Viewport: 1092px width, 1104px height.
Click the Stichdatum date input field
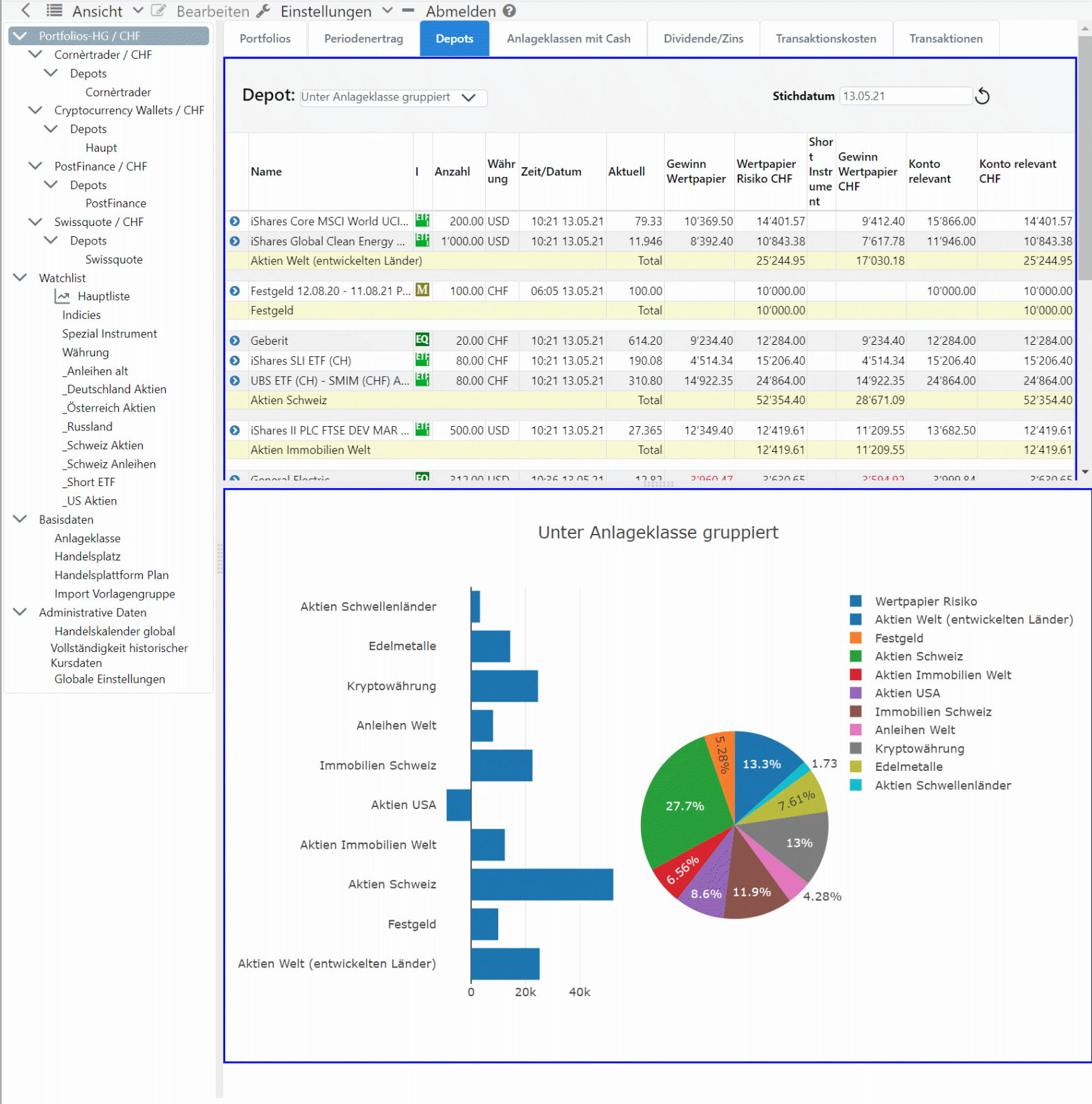coord(904,96)
